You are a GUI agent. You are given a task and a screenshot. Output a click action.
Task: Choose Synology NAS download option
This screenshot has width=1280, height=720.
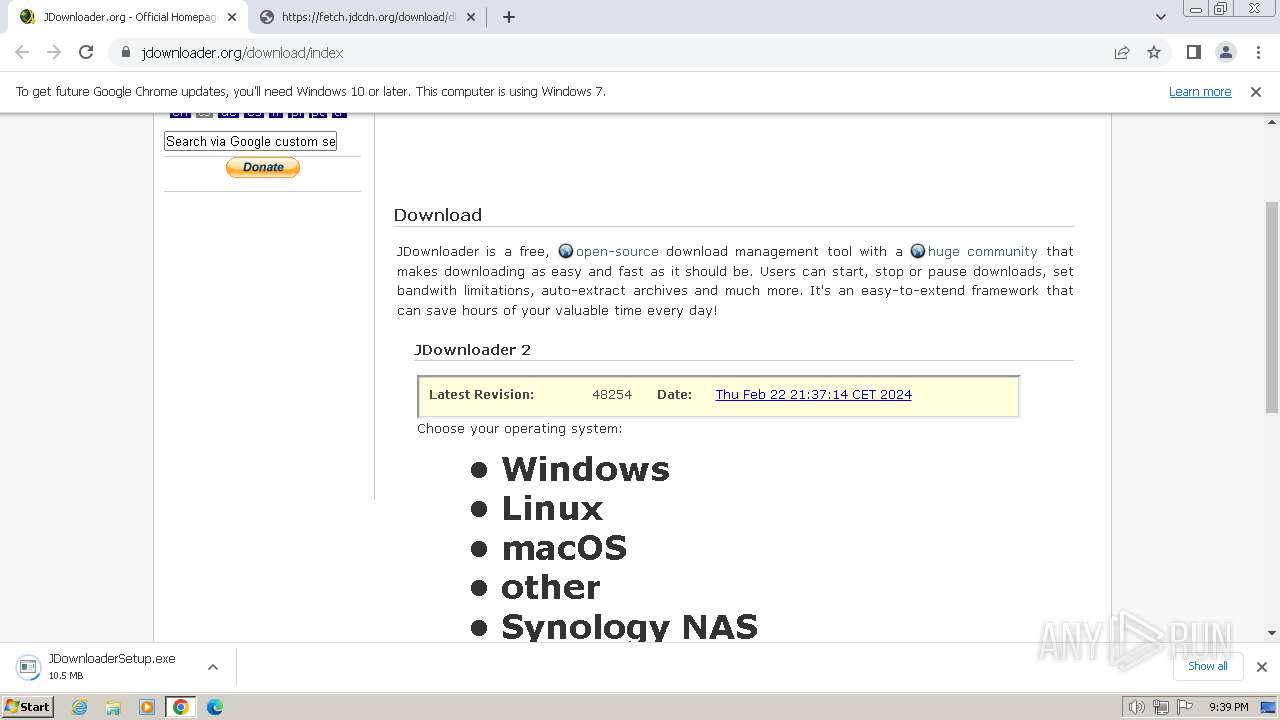coord(629,626)
